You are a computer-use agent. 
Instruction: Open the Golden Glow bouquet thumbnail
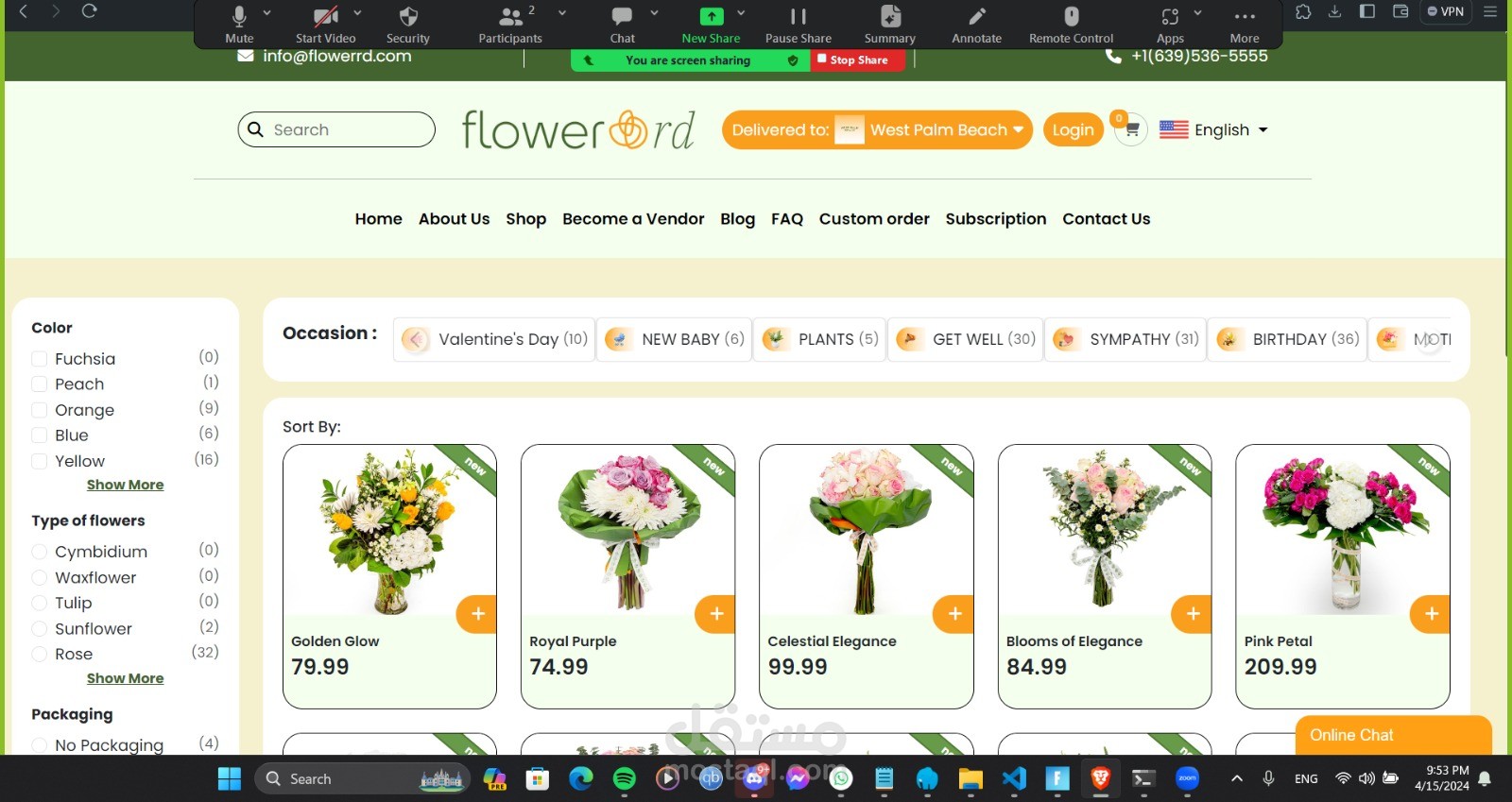click(389, 531)
